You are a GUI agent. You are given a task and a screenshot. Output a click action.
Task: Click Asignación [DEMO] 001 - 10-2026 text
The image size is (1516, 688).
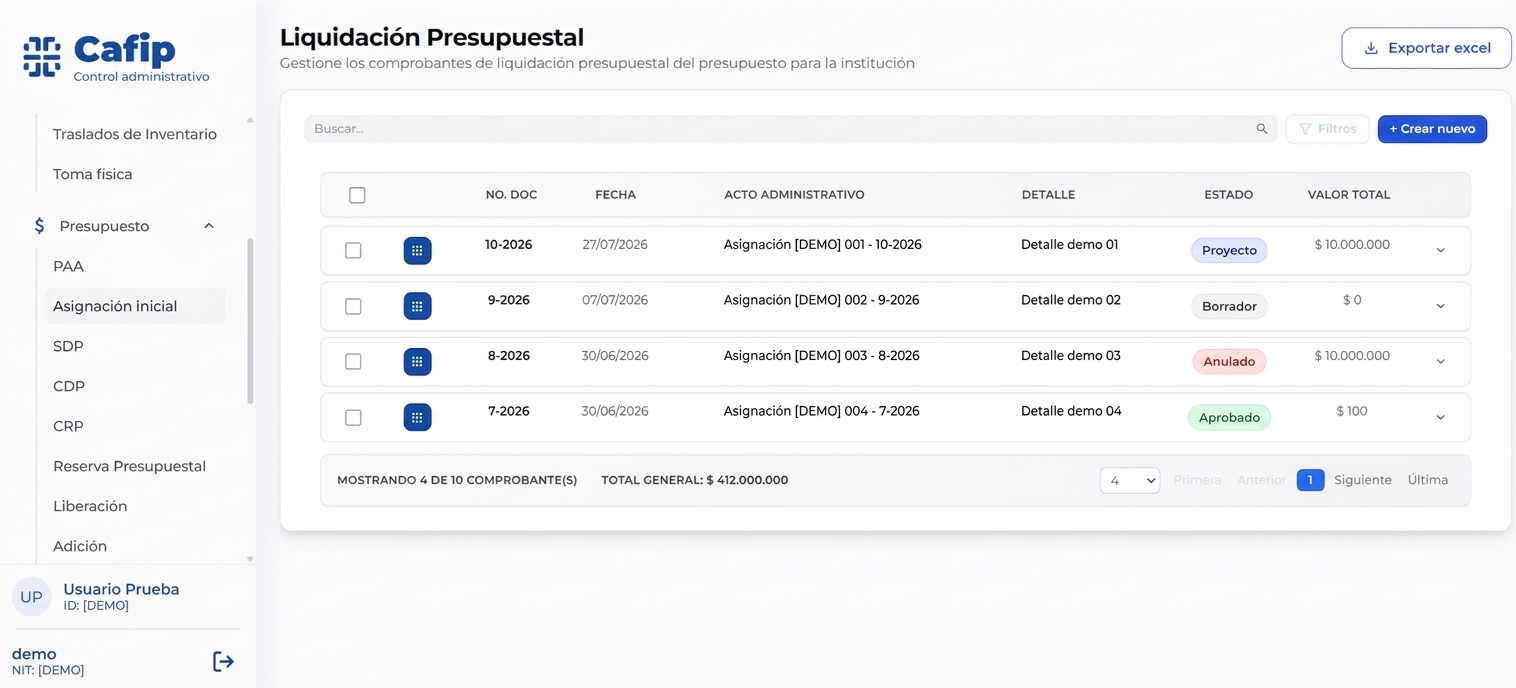pyautogui.click(x=822, y=244)
